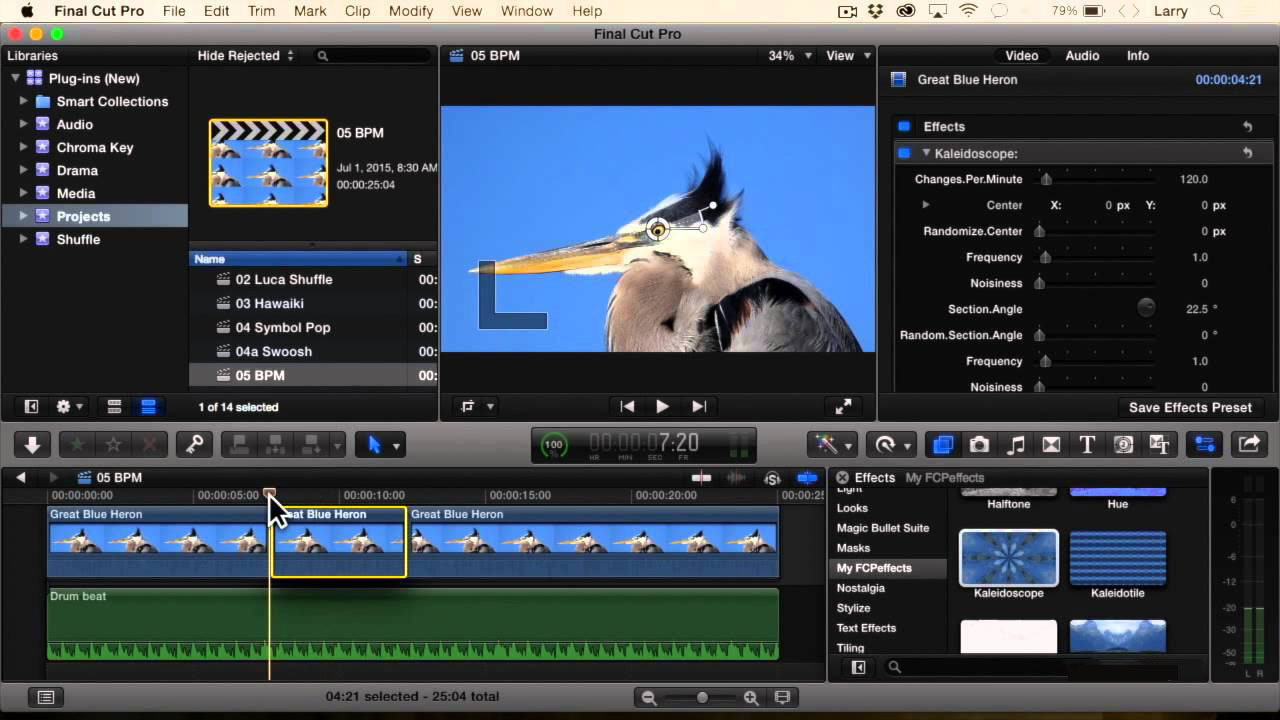Open the Mark menu
This screenshot has width=1280, height=720.
[310, 11]
